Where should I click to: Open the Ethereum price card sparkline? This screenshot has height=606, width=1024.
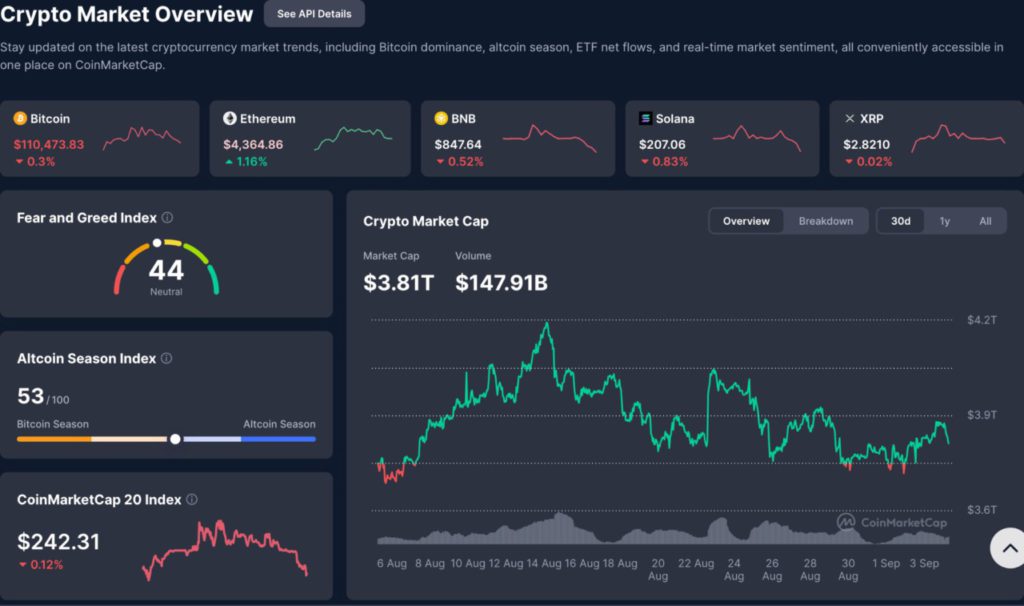point(352,138)
